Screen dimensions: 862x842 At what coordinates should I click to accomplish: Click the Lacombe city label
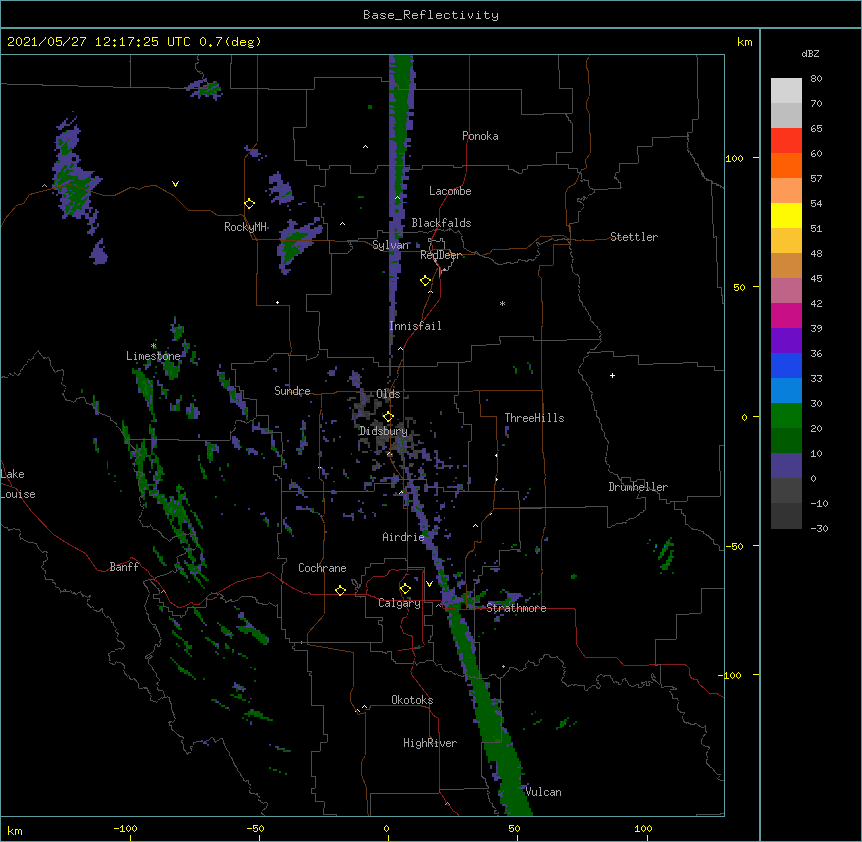click(450, 191)
